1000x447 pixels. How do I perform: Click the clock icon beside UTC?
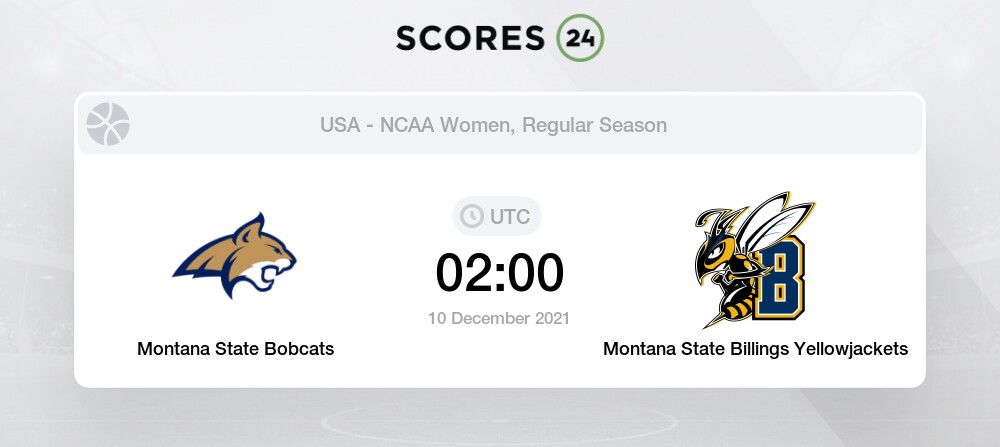[472, 216]
